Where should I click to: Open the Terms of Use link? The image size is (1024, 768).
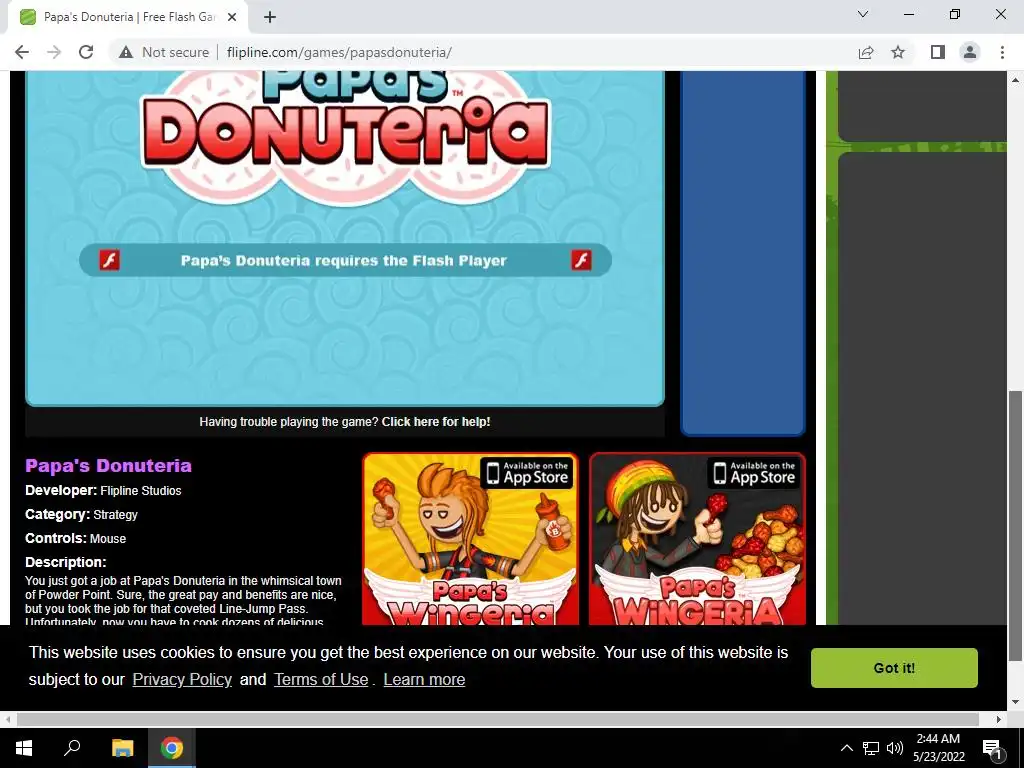(x=321, y=679)
